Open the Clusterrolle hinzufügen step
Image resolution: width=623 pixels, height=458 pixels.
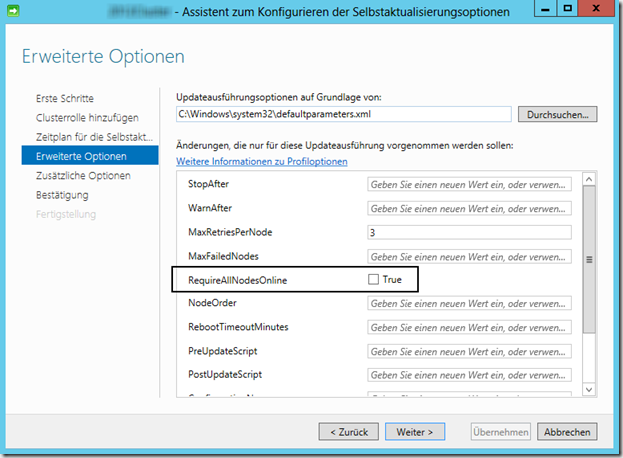(87, 118)
